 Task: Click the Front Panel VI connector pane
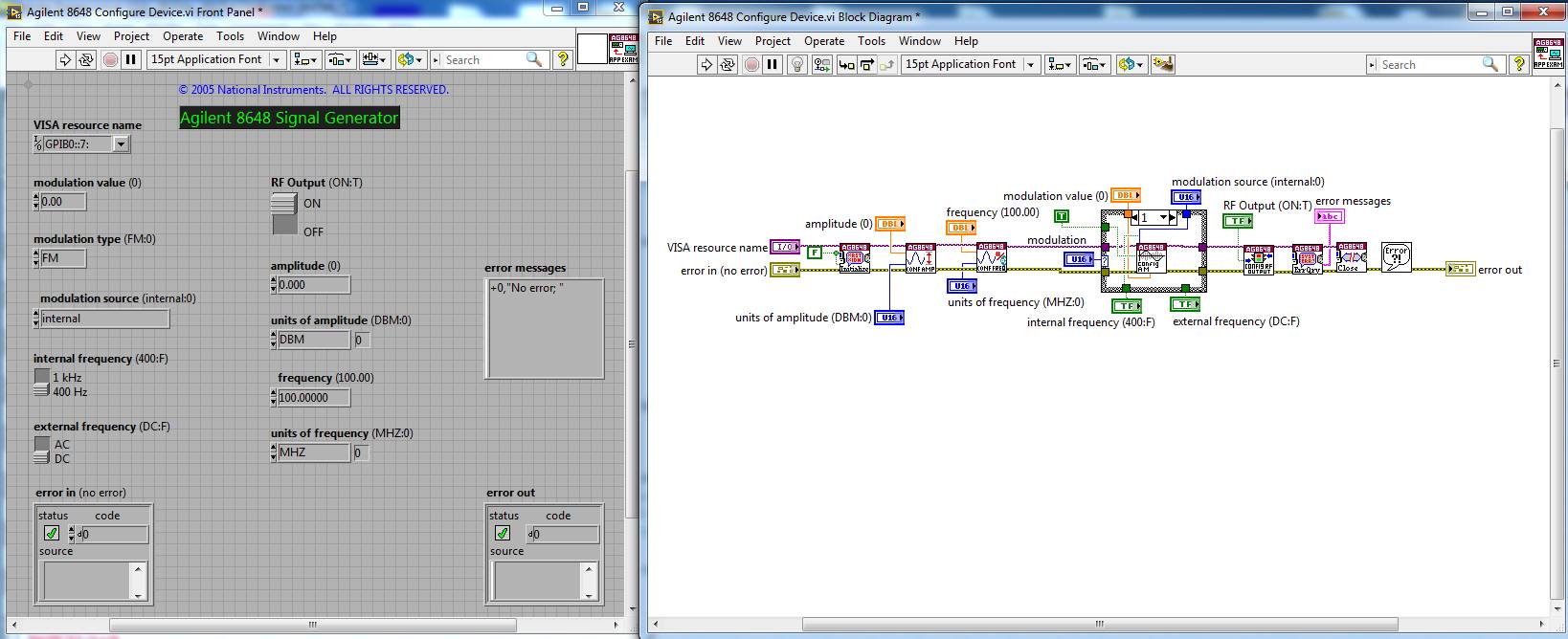[594, 49]
